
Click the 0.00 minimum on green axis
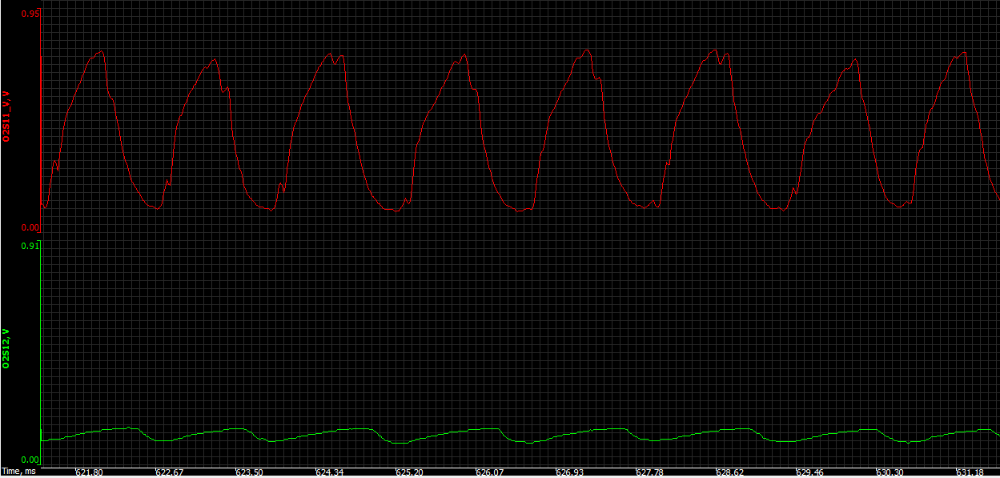(29, 460)
